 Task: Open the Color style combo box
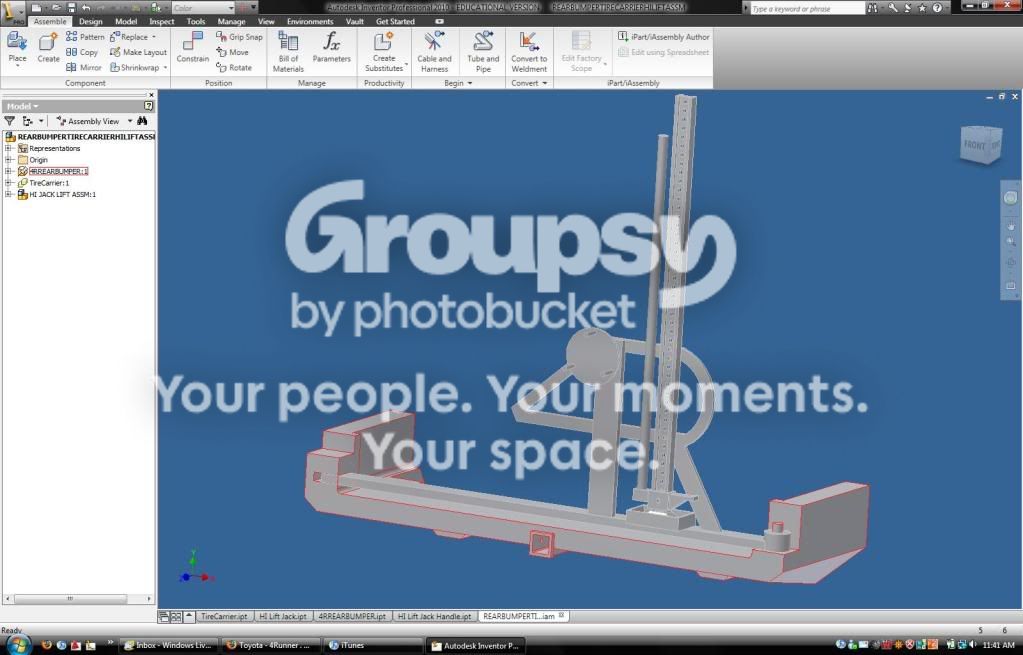pos(204,8)
